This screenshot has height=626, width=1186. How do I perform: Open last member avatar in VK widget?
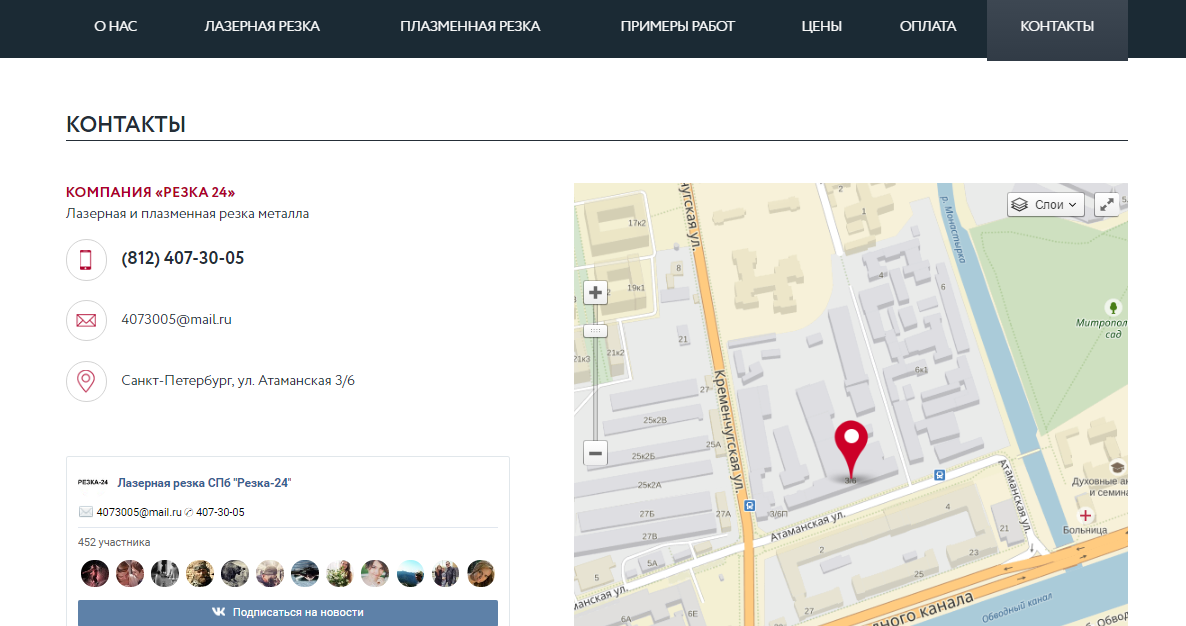[x=480, y=574]
